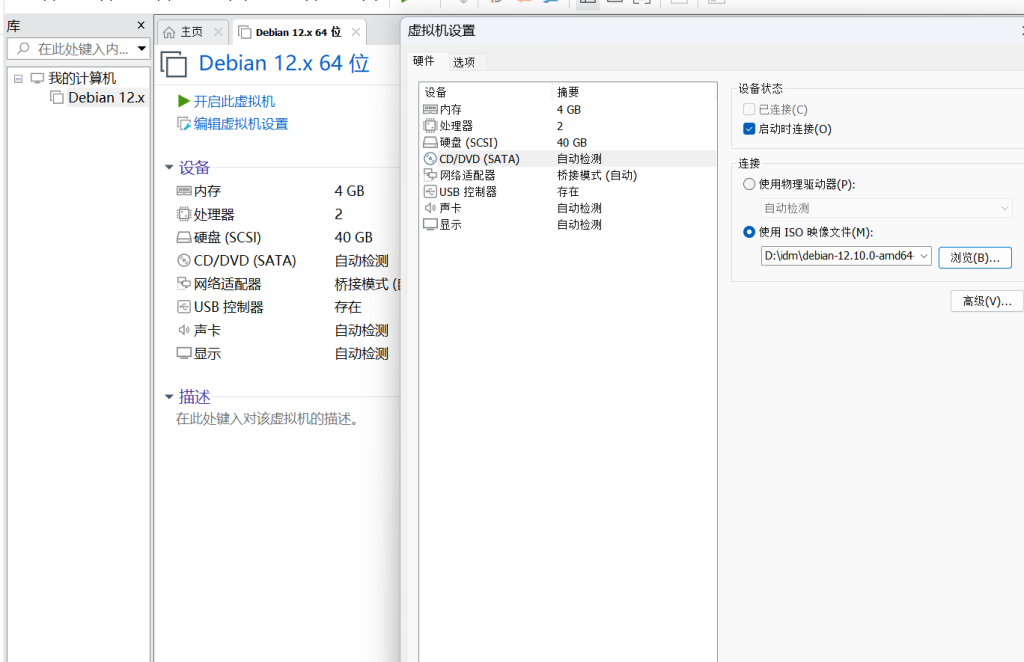The height and width of the screenshot is (662, 1024).
Task: Choose the 使用物理驱动器 radio button
Action: pyautogui.click(x=749, y=184)
